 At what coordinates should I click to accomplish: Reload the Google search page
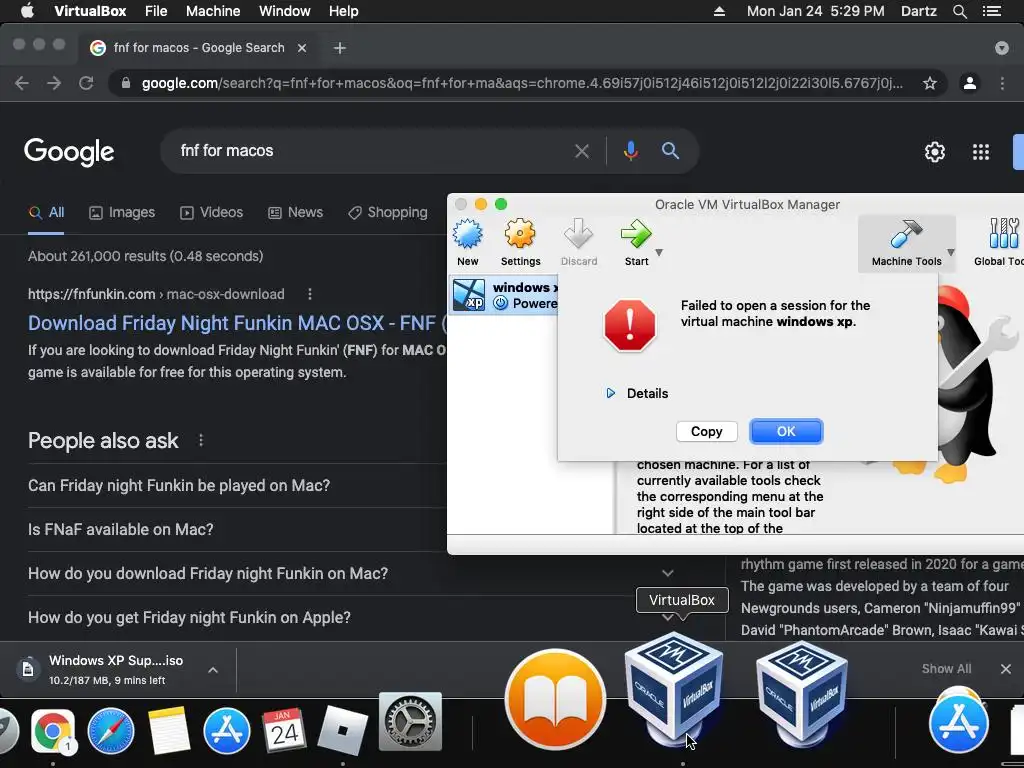[86, 83]
